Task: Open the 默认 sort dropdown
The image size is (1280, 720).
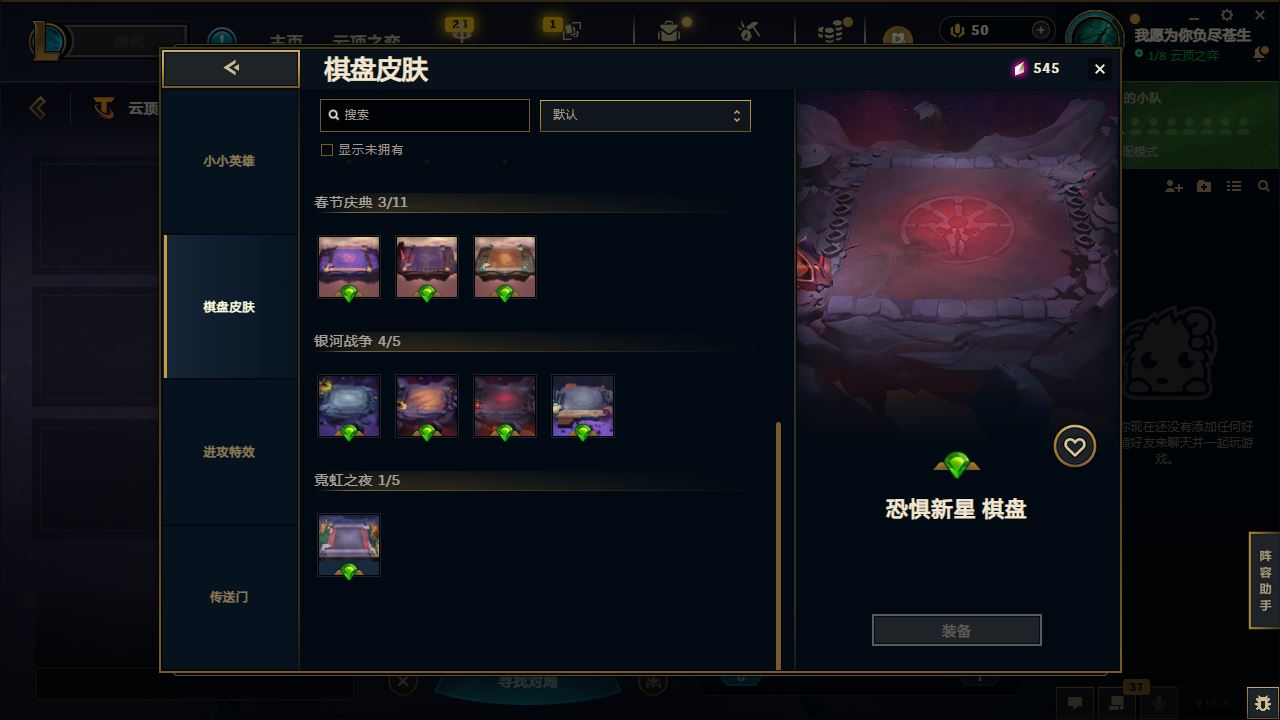Action: coord(645,115)
